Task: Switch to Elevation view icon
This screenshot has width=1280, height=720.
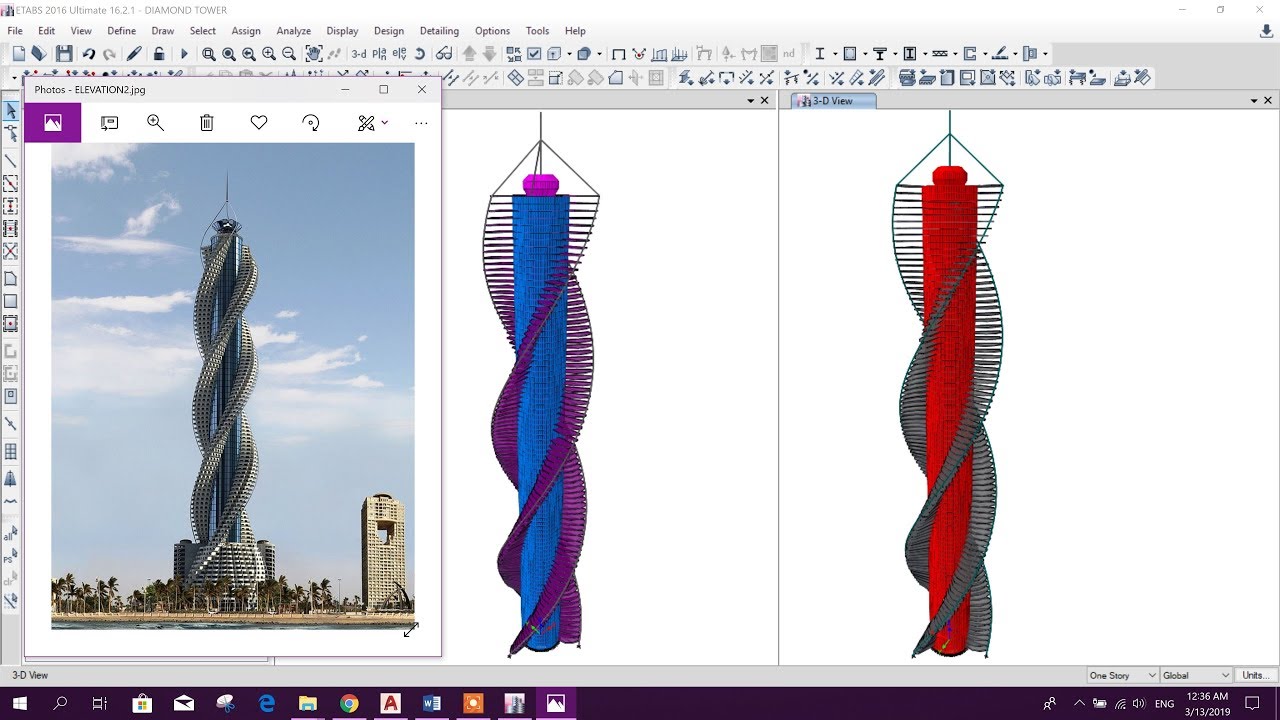Action: tap(400, 54)
